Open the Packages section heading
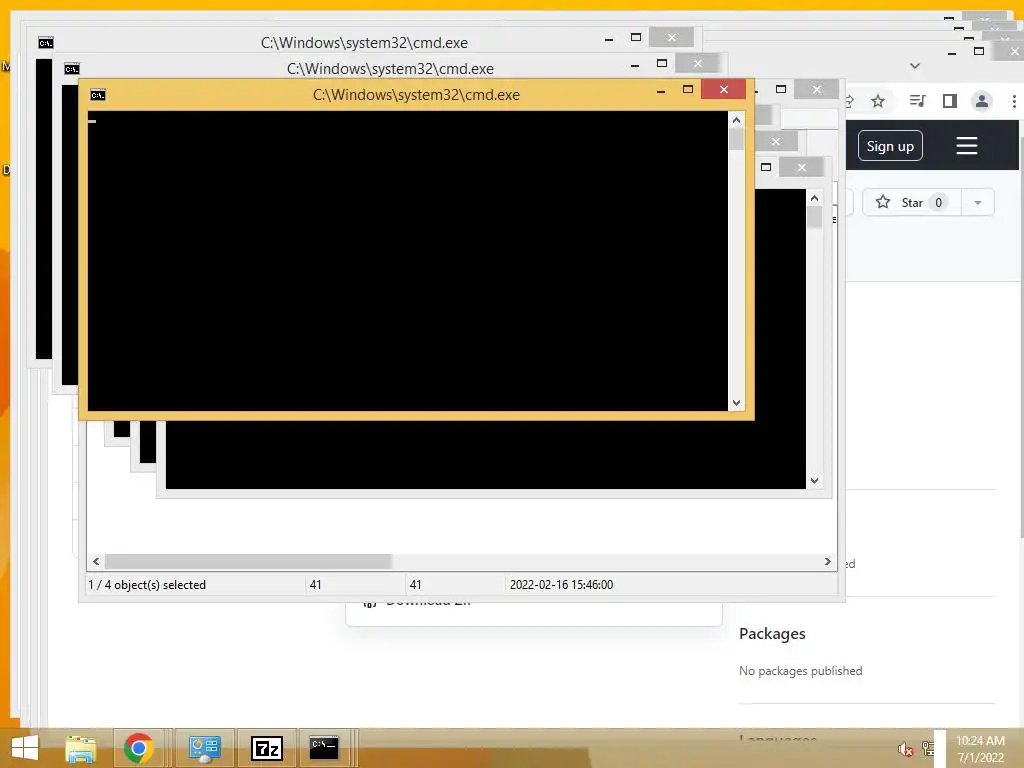This screenshot has width=1024, height=768. coord(772,633)
